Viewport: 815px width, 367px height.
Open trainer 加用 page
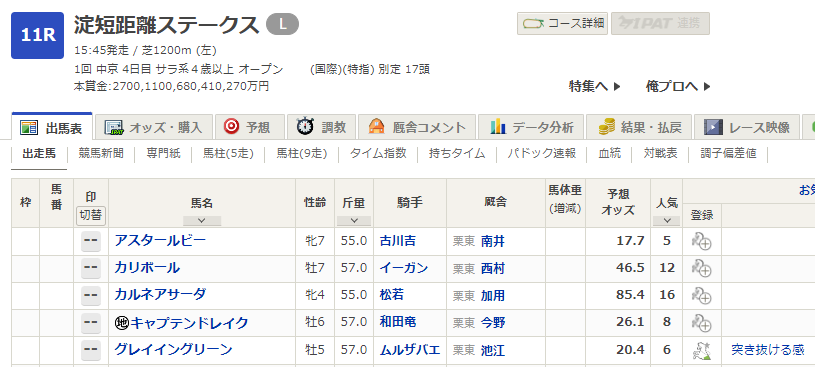coord(493,295)
